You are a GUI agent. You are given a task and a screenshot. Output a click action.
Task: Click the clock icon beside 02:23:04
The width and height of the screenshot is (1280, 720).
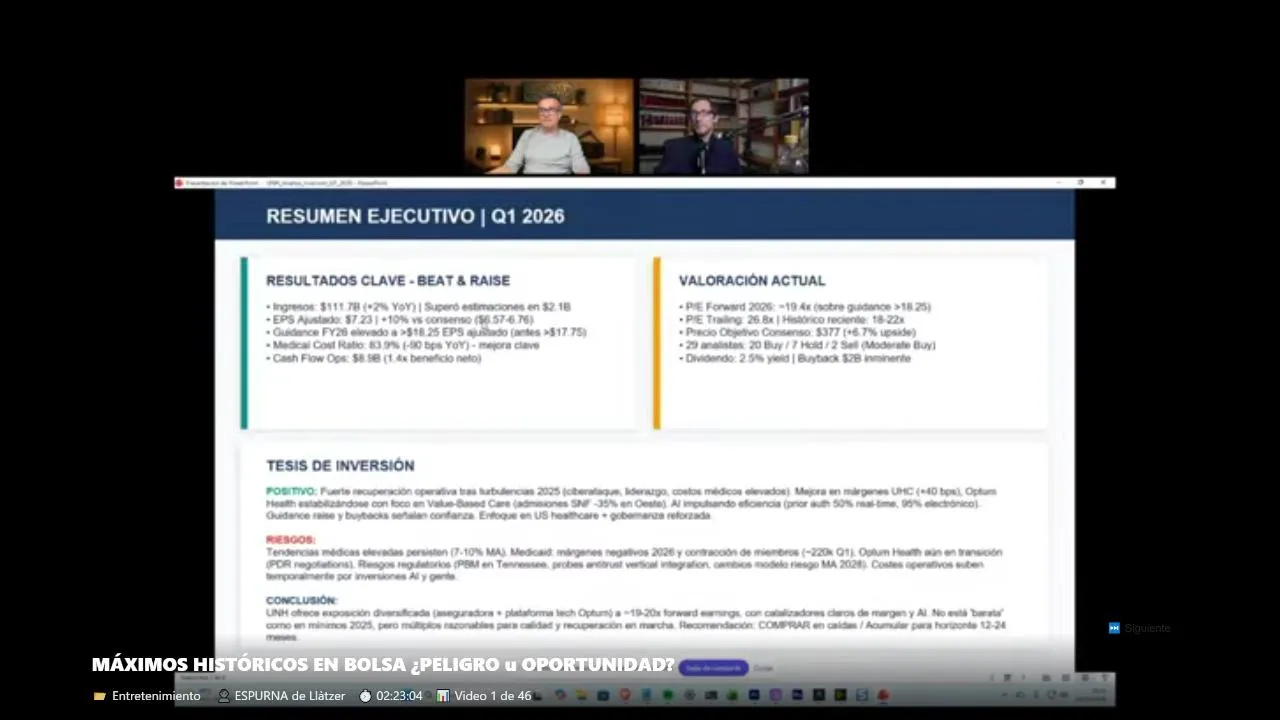pyautogui.click(x=365, y=696)
